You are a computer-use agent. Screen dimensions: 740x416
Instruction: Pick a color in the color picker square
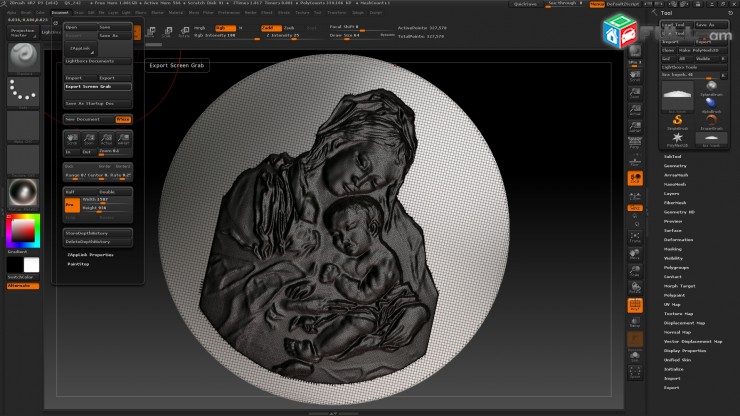click(23, 231)
